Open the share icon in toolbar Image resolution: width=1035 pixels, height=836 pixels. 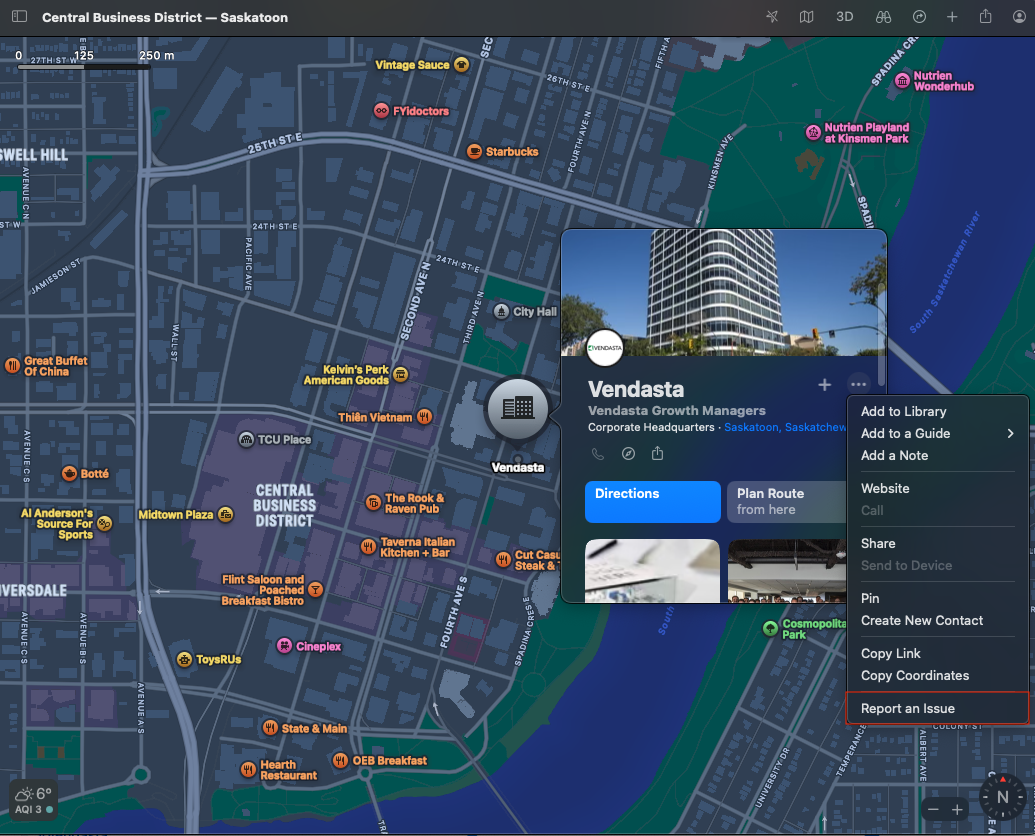coord(985,16)
